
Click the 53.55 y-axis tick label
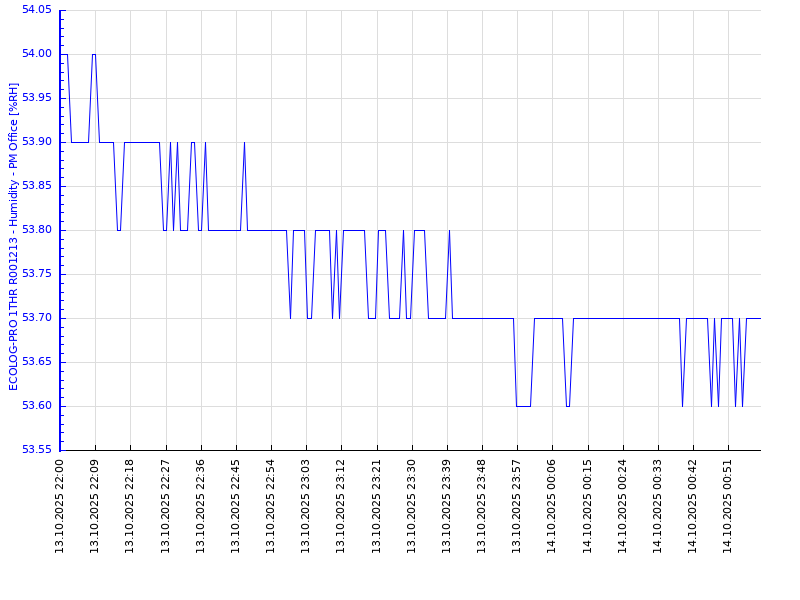[37, 450]
